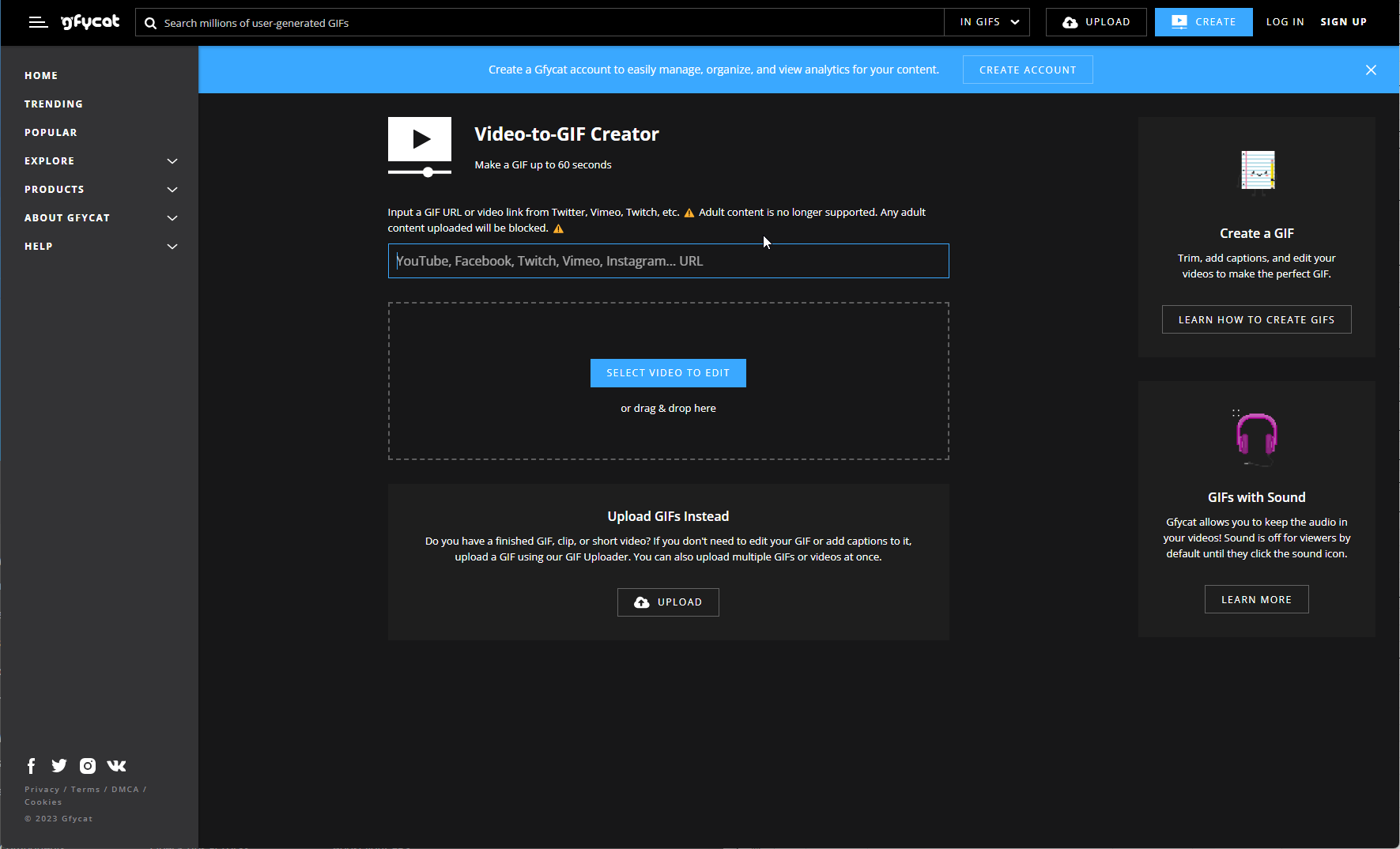Focus the video URL input field
This screenshot has height=849, width=1400.
(668, 261)
